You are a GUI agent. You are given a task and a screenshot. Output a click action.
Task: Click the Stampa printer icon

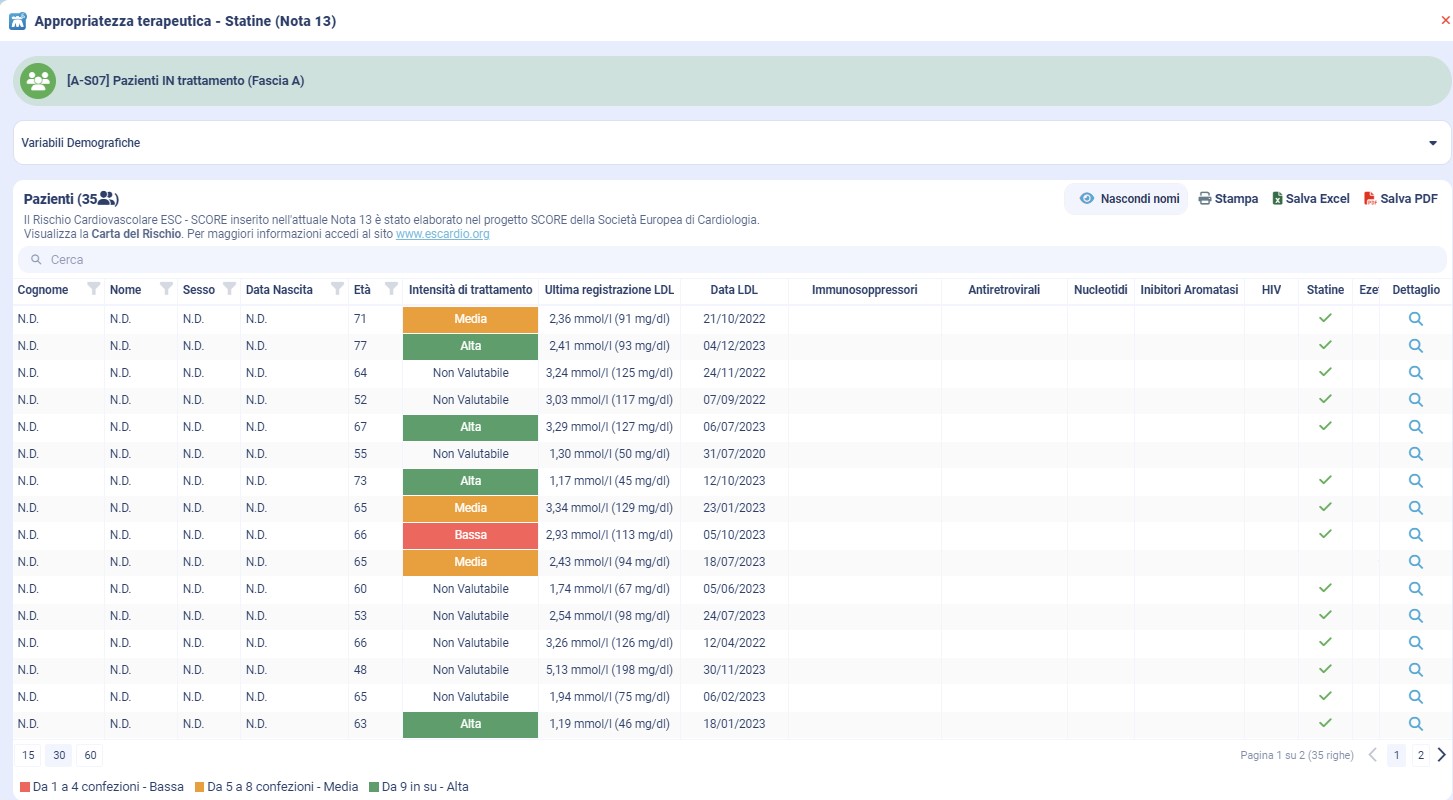1205,199
